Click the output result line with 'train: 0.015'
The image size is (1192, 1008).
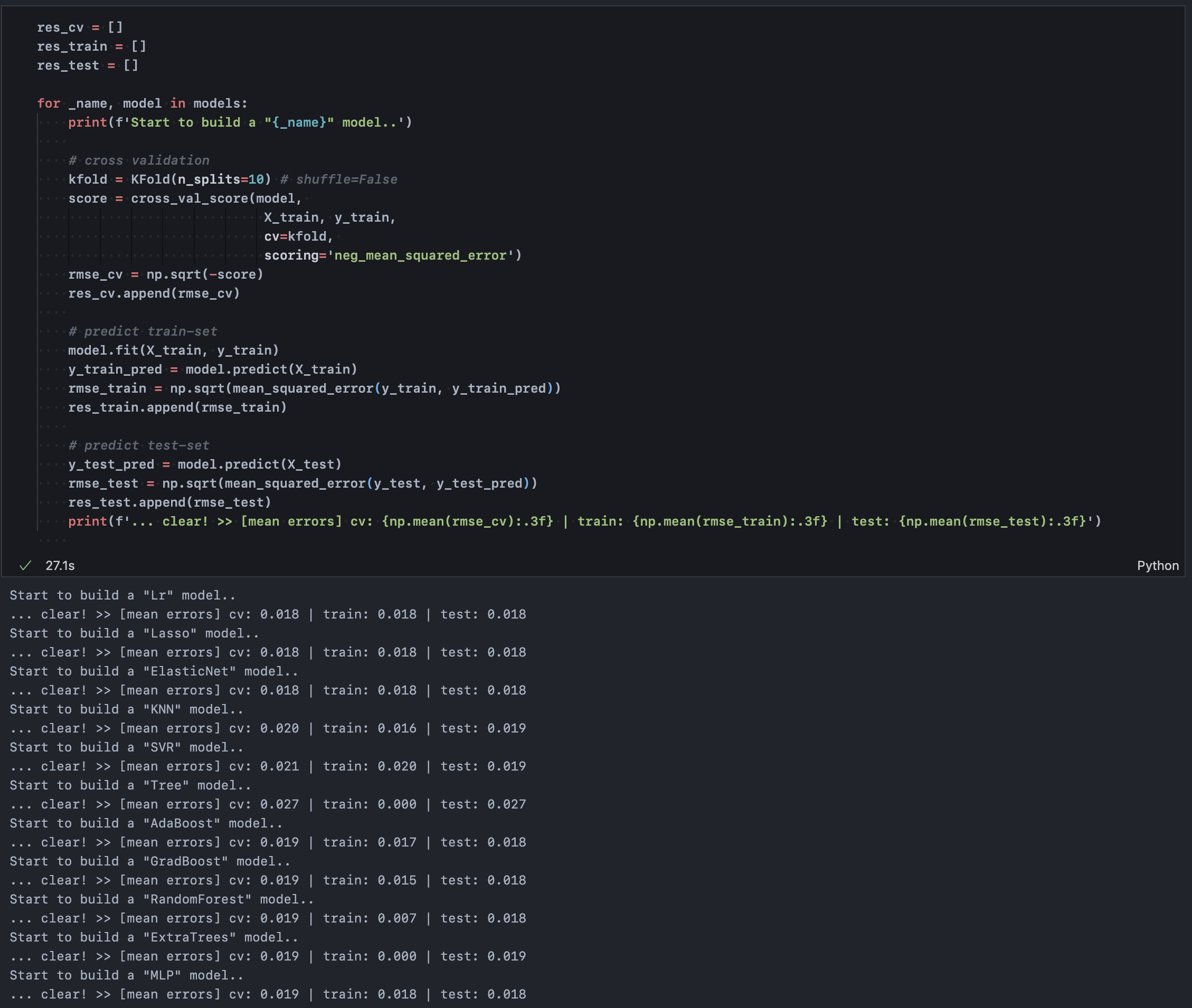tap(268, 881)
